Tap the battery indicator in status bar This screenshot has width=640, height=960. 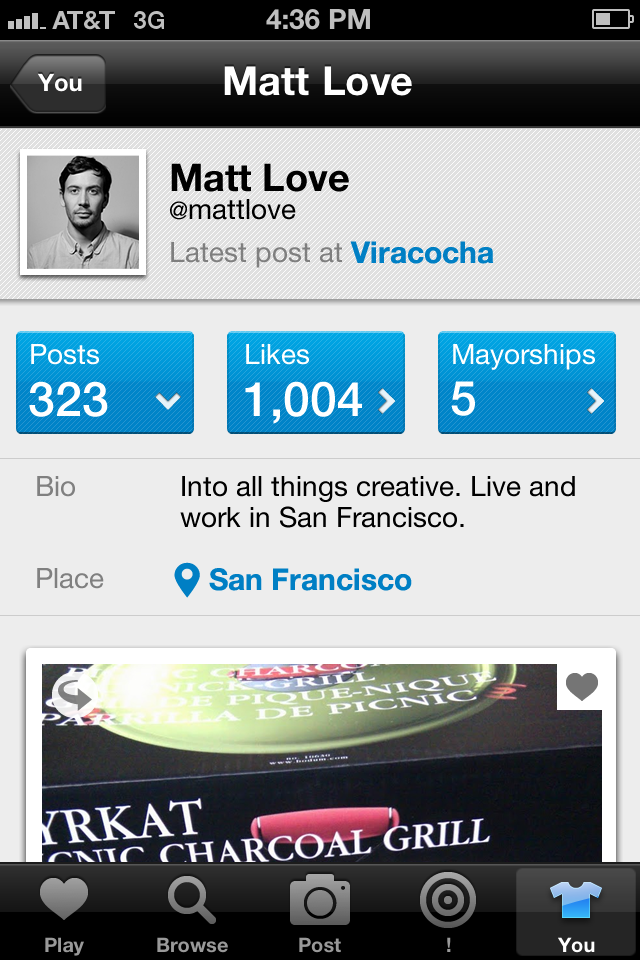610,19
